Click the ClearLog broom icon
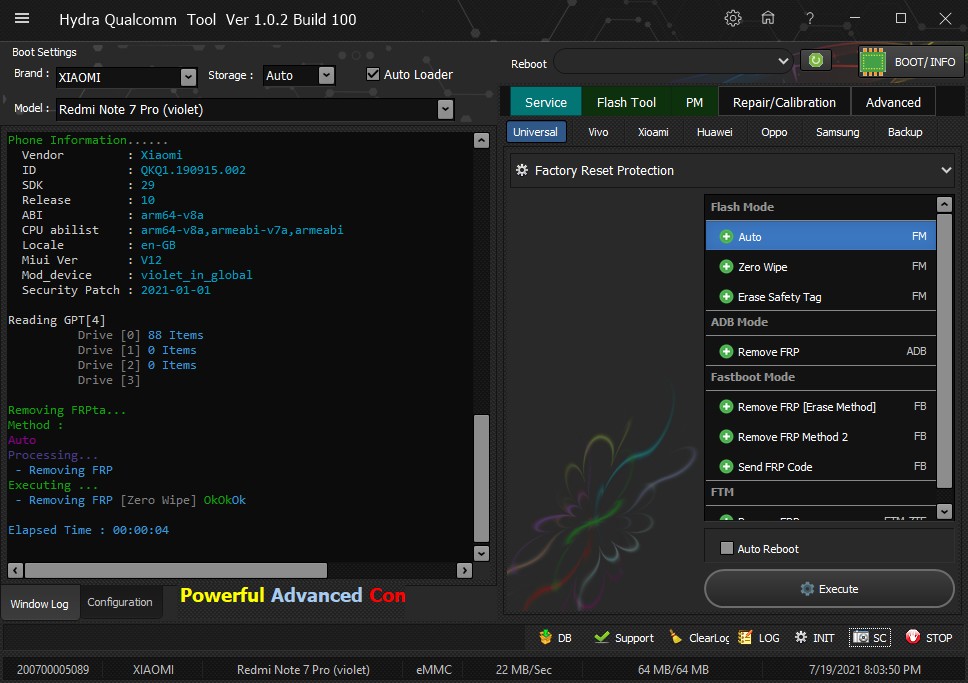The width and height of the screenshot is (968, 683). point(677,637)
